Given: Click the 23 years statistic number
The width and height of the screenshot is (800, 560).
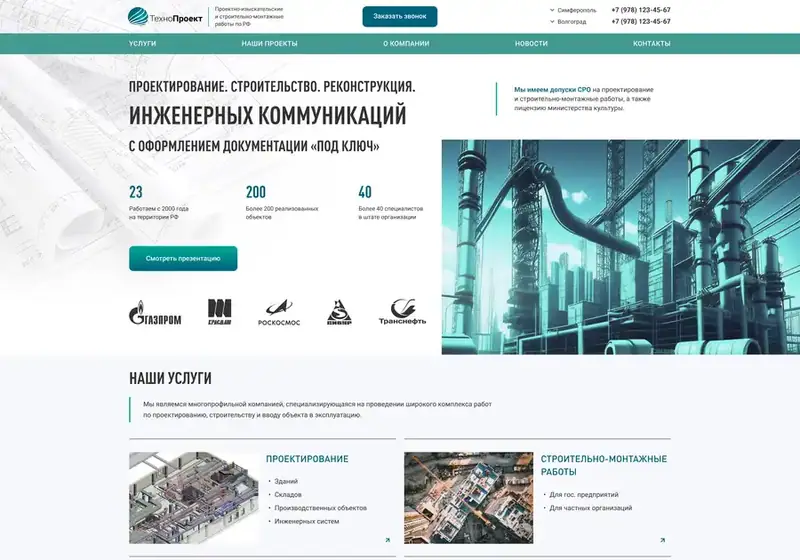Looking at the screenshot, I should [x=136, y=192].
